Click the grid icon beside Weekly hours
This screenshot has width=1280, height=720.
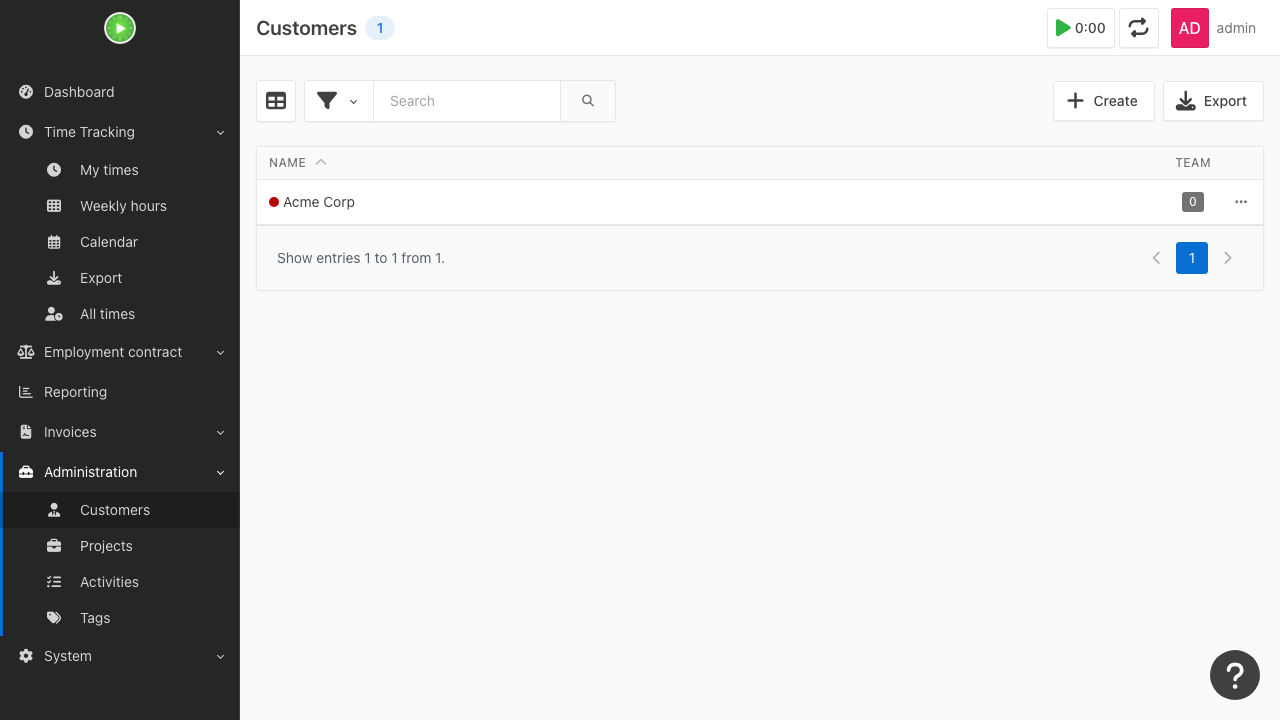(54, 206)
